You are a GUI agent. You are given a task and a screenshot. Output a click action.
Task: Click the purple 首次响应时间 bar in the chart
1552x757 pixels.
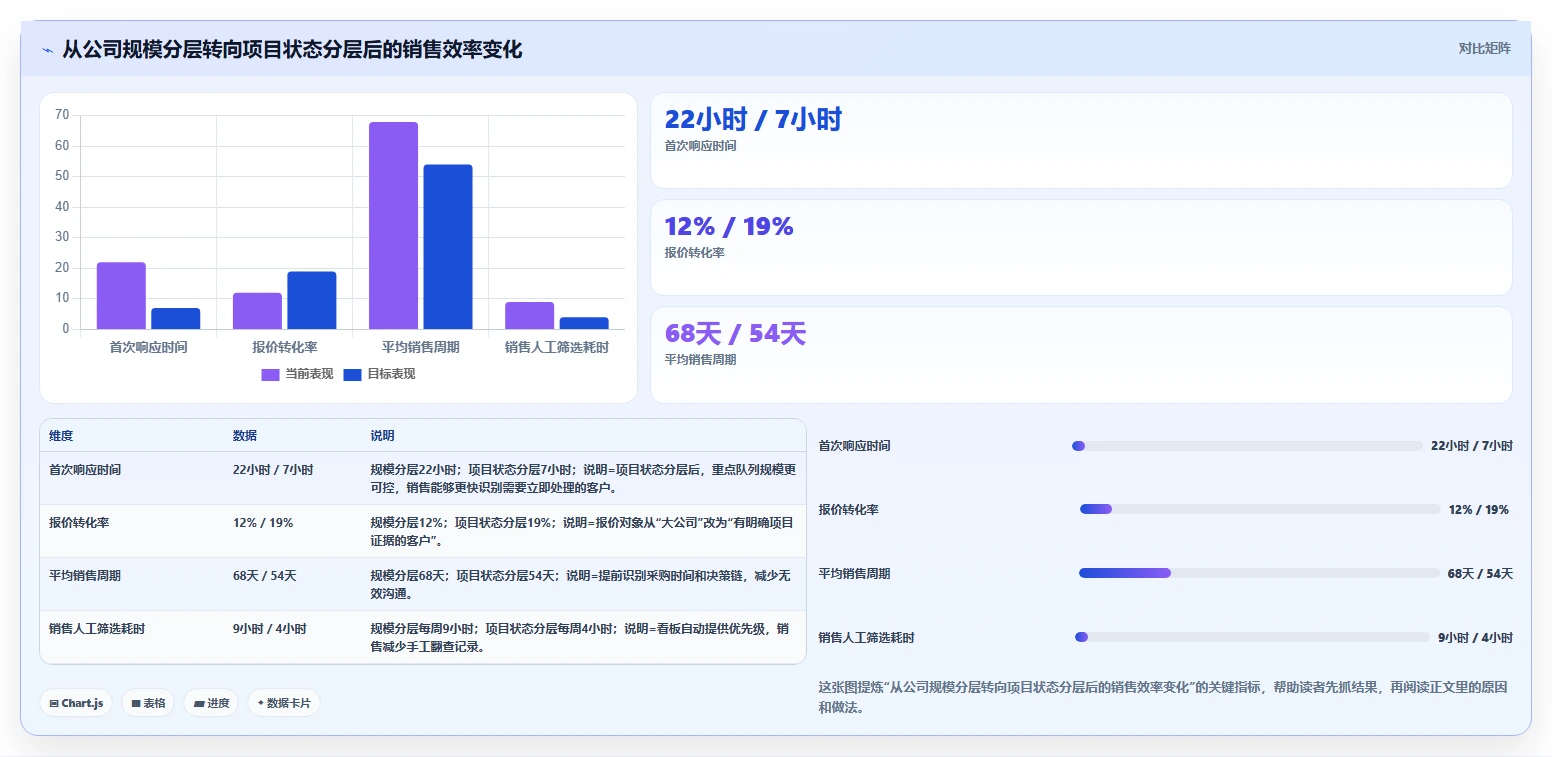[x=121, y=296]
